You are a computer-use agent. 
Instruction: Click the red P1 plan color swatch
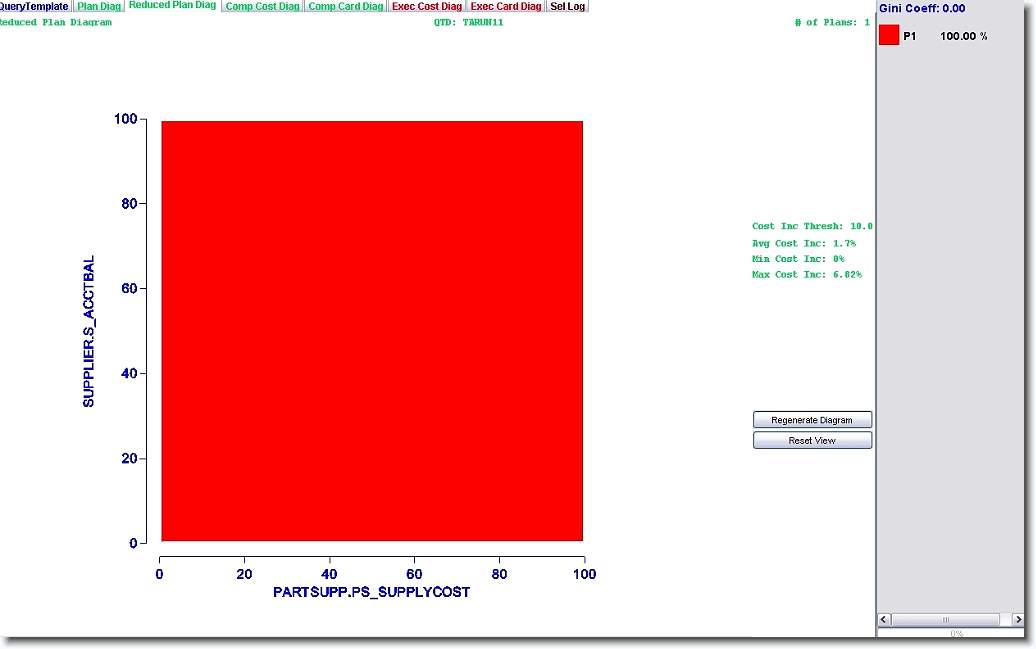tap(889, 36)
